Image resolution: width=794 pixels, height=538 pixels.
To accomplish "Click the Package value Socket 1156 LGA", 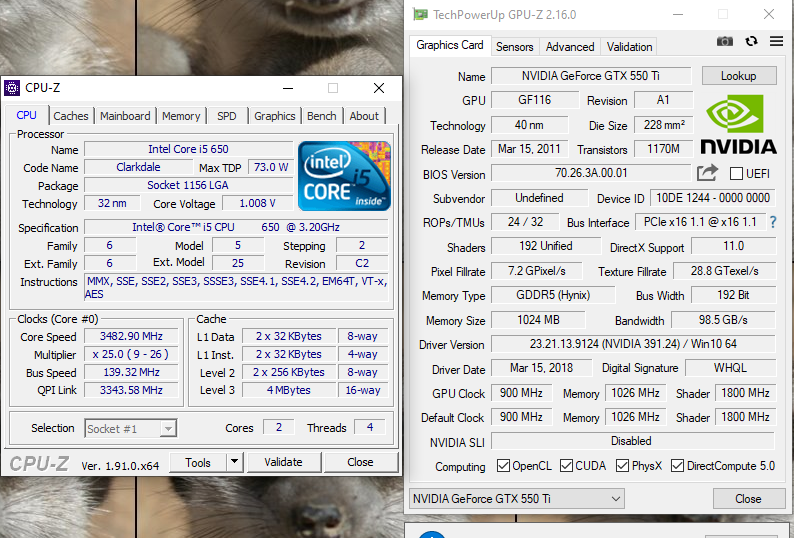I will [188, 185].
